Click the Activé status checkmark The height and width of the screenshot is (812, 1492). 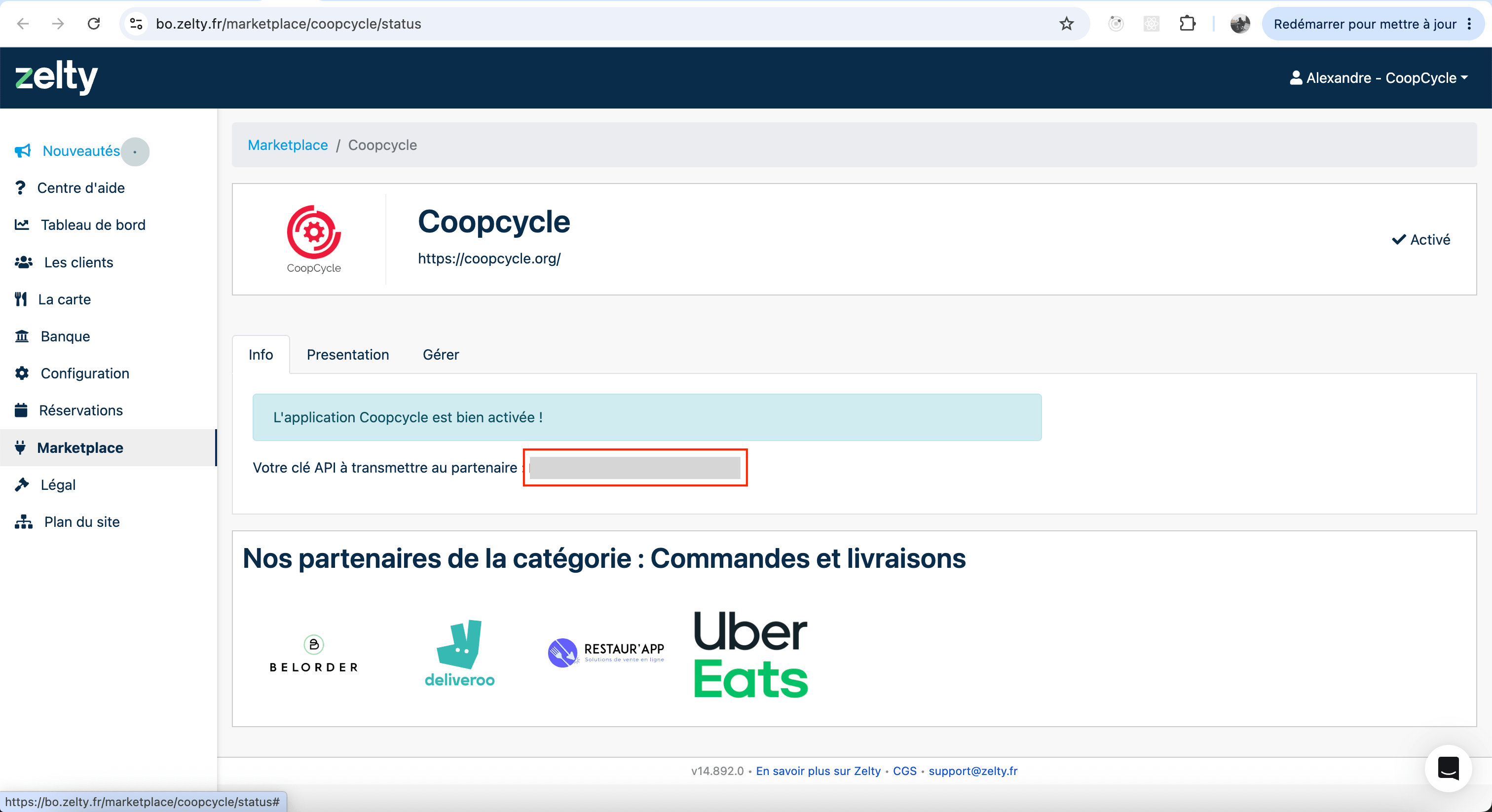pyautogui.click(x=1399, y=239)
